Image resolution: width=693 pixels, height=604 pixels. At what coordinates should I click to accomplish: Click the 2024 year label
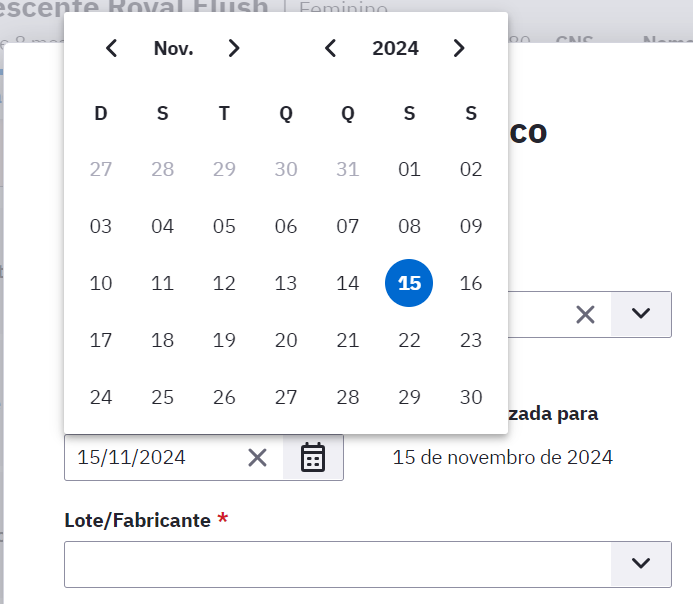395,48
